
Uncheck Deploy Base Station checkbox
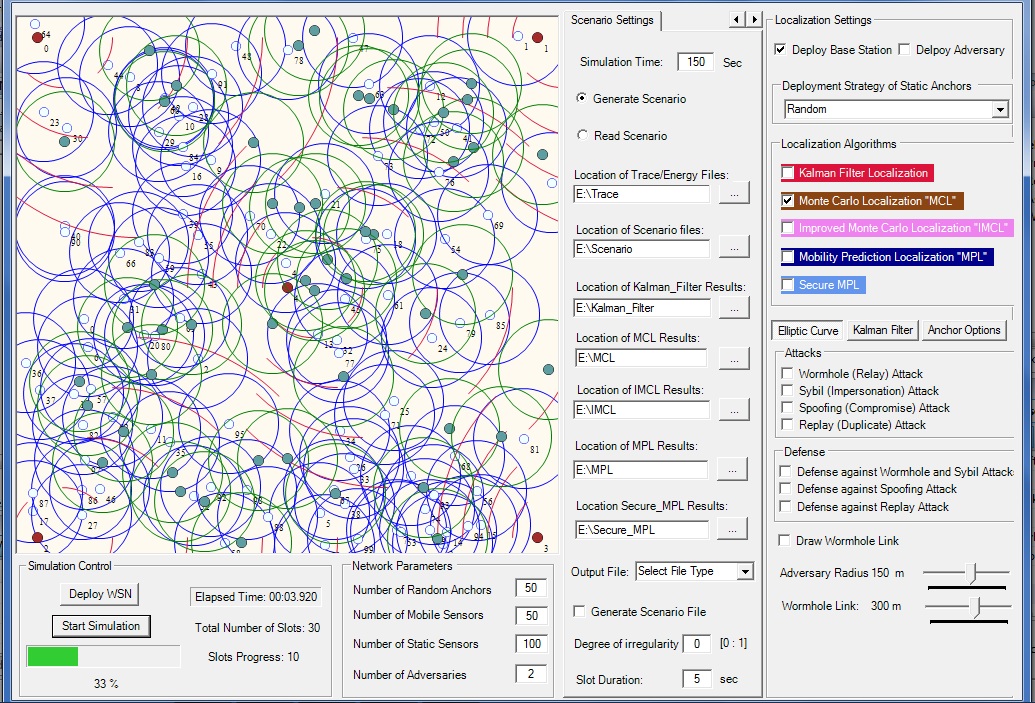click(x=780, y=50)
